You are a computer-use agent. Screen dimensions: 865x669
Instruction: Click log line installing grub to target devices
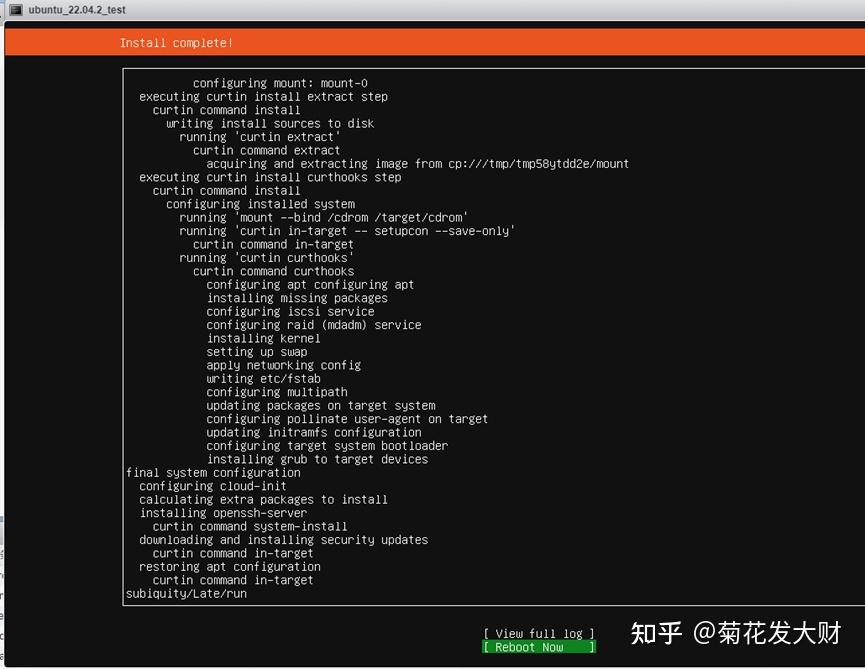(317, 459)
